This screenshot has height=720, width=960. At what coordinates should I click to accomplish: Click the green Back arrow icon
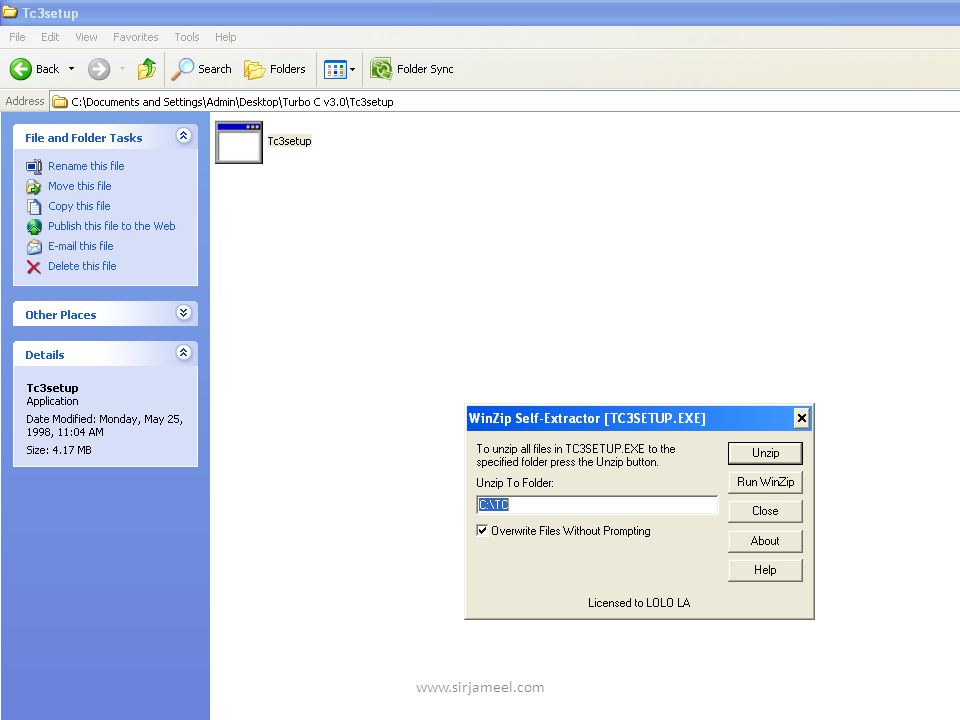pos(20,69)
